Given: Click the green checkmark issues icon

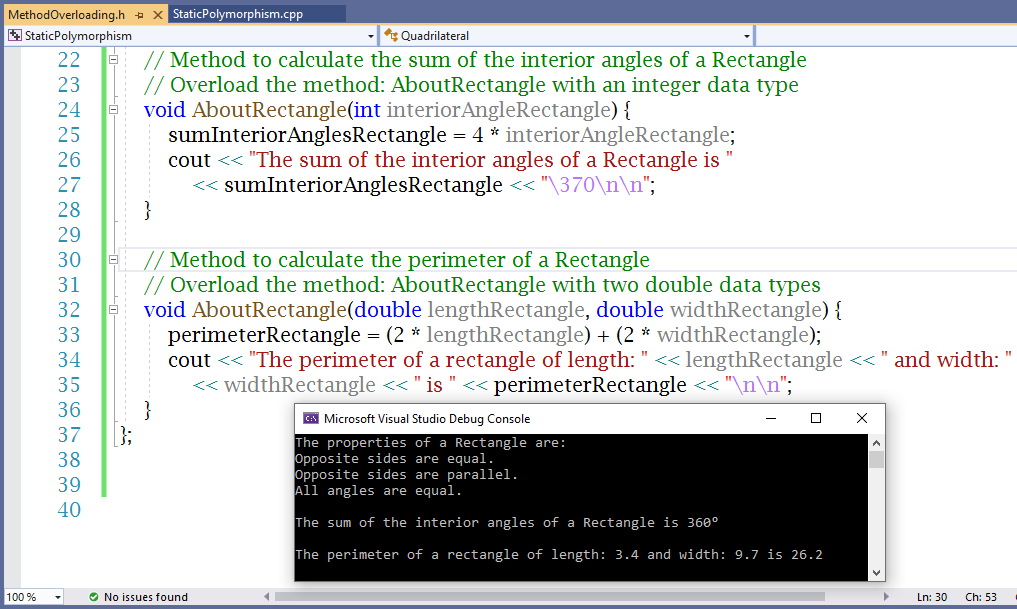Looking at the screenshot, I should point(94,597).
